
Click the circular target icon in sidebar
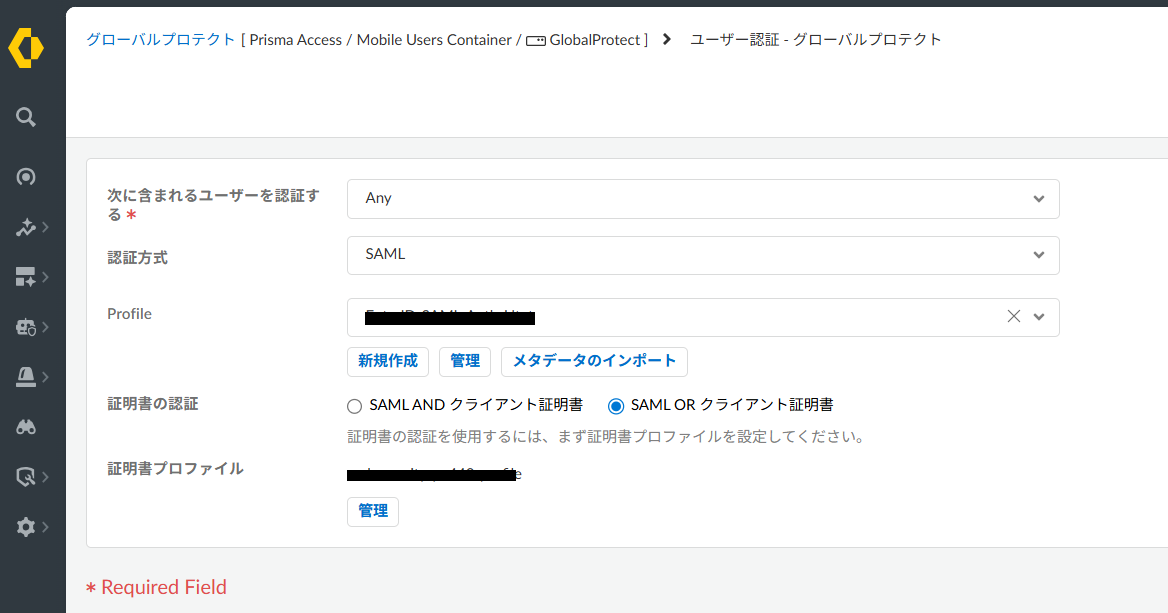click(x=26, y=177)
